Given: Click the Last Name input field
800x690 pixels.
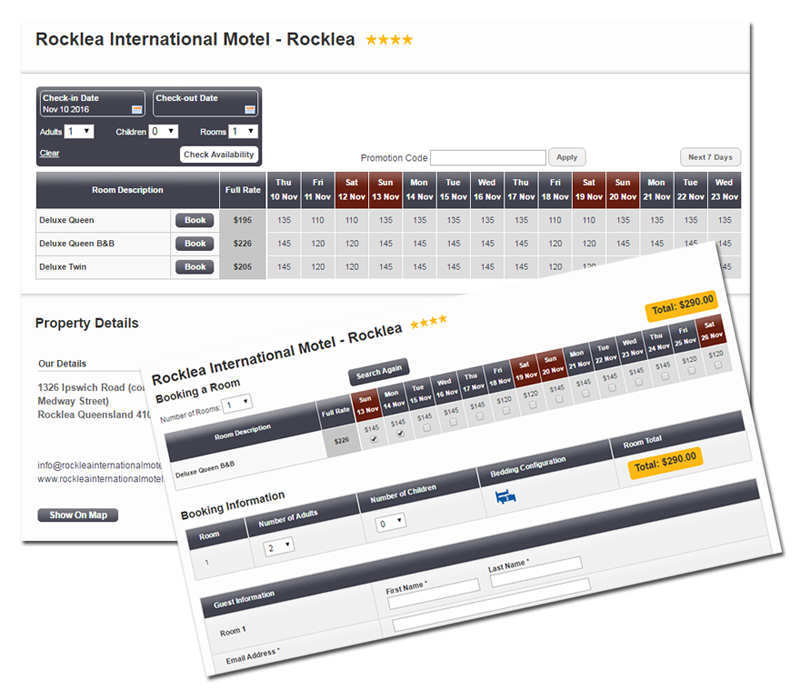Looking at the screenshot, I should (x=536, y=572).
